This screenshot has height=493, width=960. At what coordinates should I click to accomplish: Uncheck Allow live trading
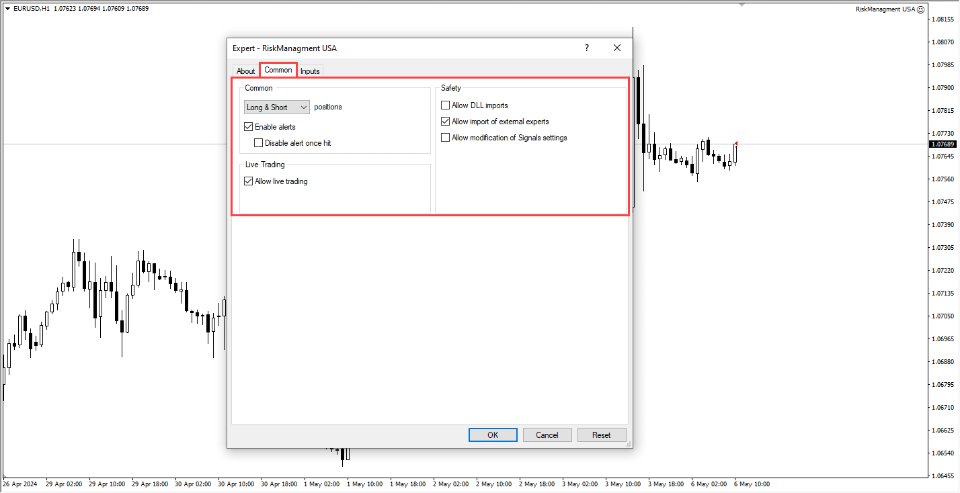pos(249,181)
